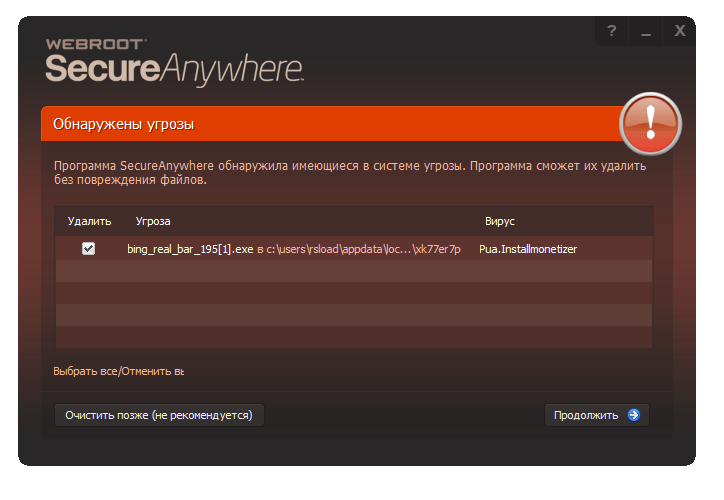Viewport: 724px width, 500px height.
Task: Click the red exclamation alert icon
Action: tap(650, 123)
